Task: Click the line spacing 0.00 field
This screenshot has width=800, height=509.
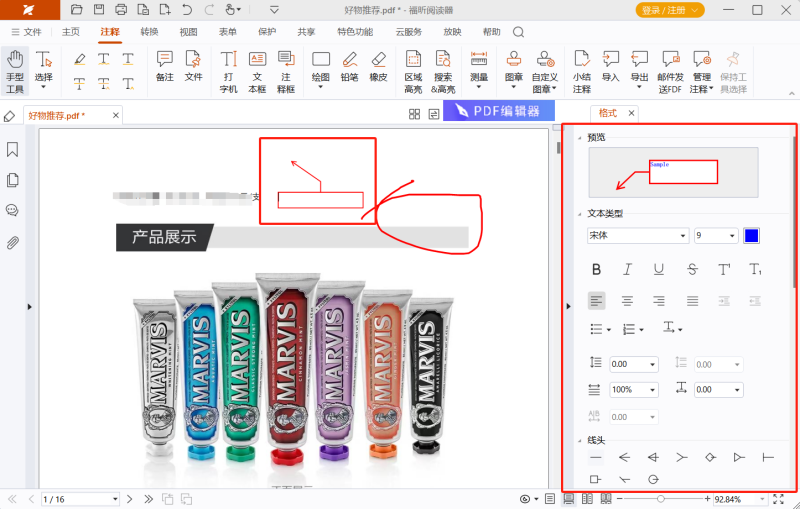Action: pos(634,364)
